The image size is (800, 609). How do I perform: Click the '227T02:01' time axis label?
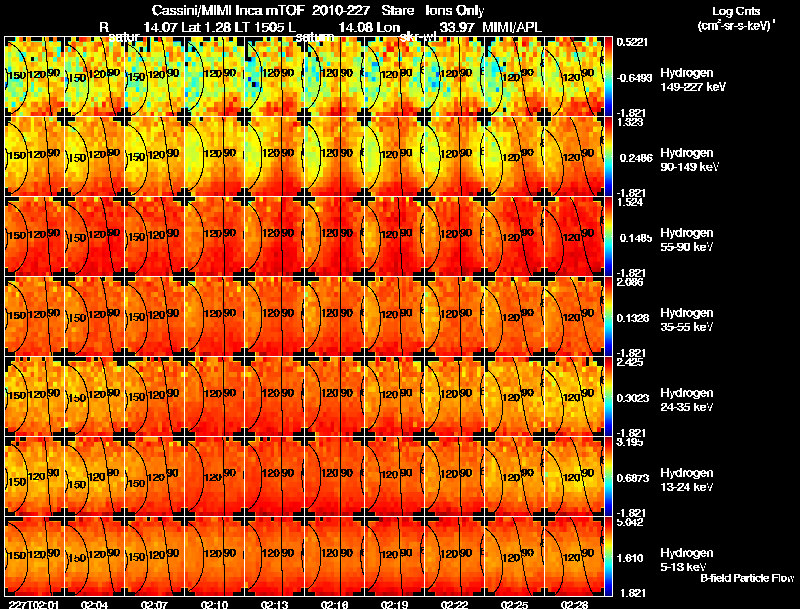34,605
